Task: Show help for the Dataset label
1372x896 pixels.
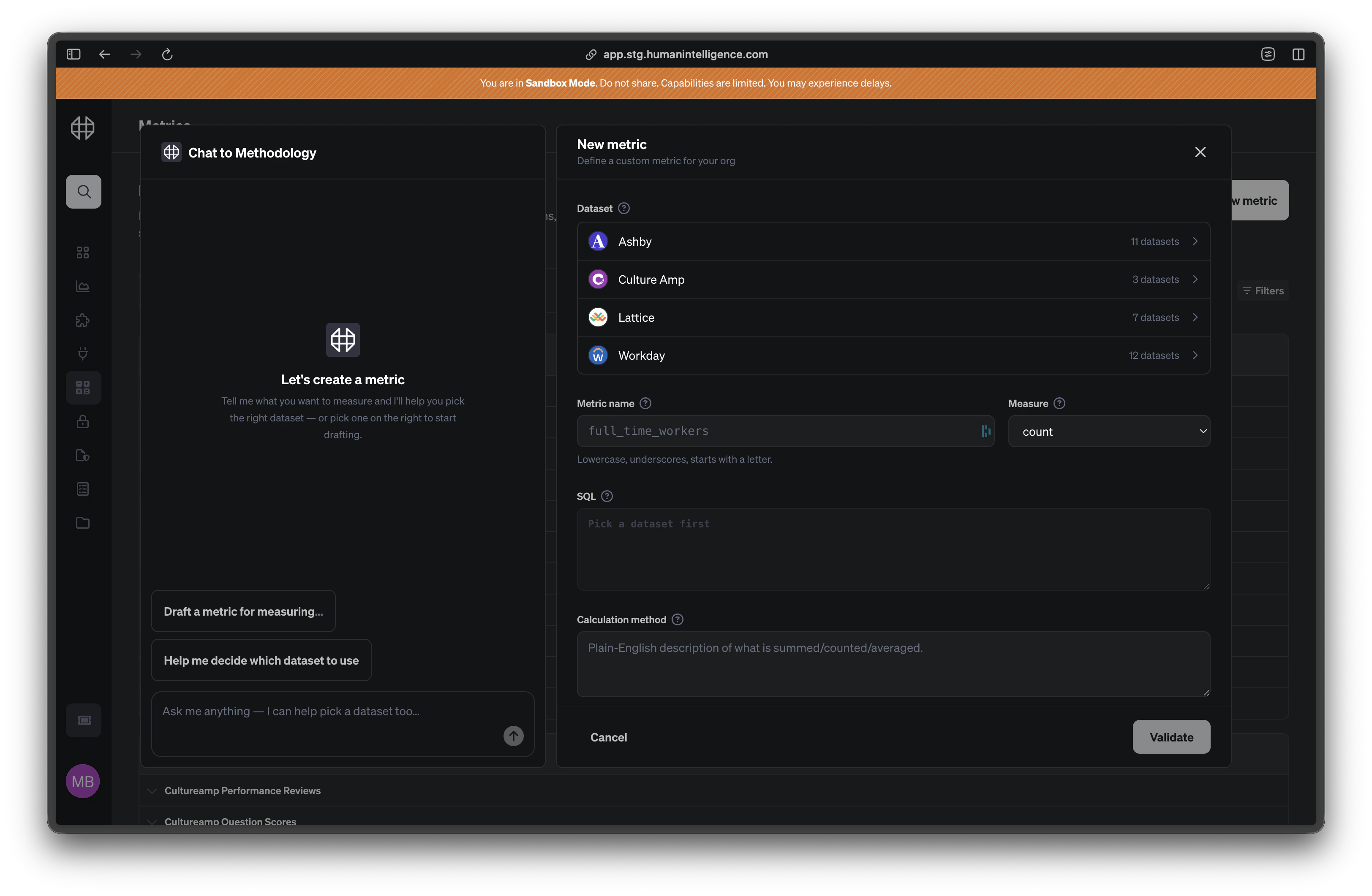Action: pos(624,208)
